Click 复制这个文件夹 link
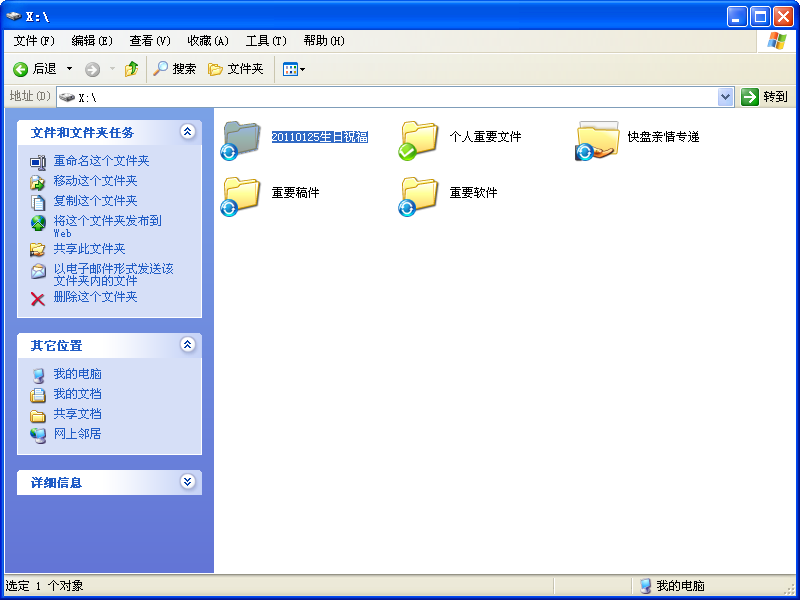The image size is (800, 600). coord(95,201)
